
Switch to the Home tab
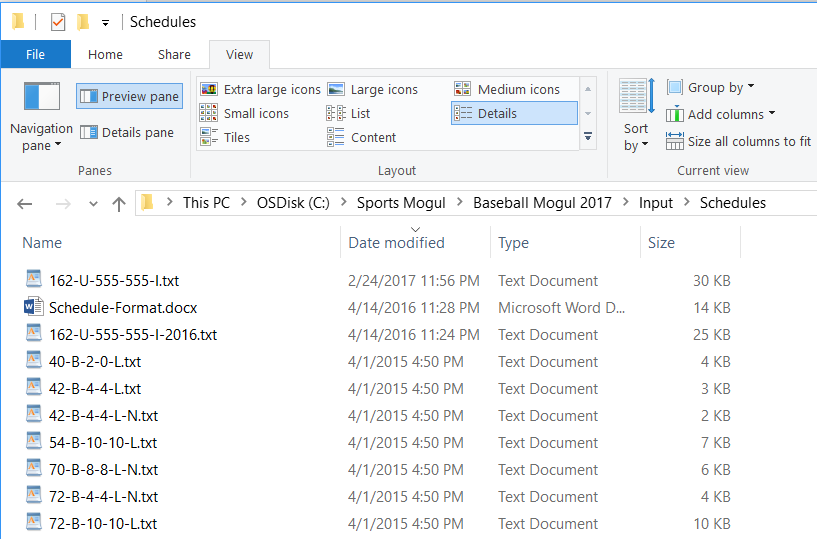click(x=105, y=54)
